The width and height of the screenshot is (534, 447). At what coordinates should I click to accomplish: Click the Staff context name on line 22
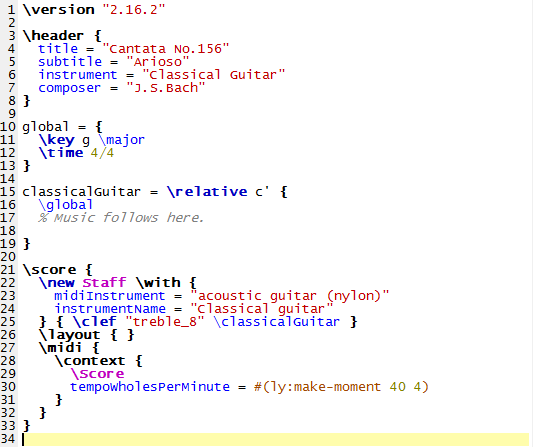click(x=104, y=283)
